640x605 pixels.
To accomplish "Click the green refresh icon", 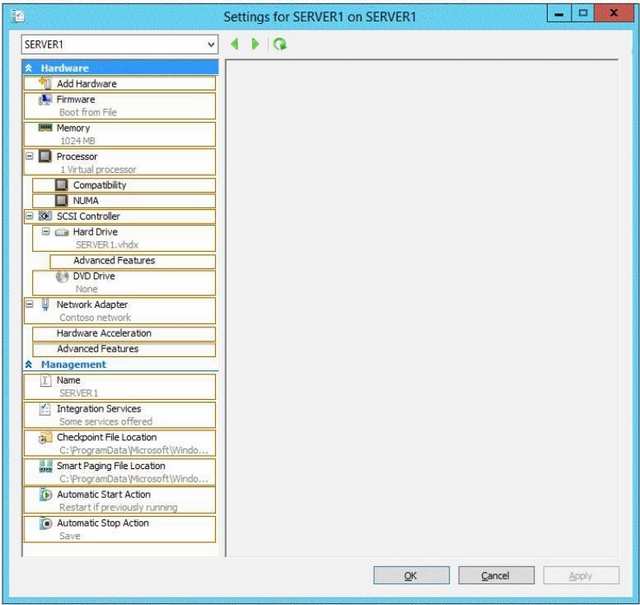I will [x=280, y=44].
